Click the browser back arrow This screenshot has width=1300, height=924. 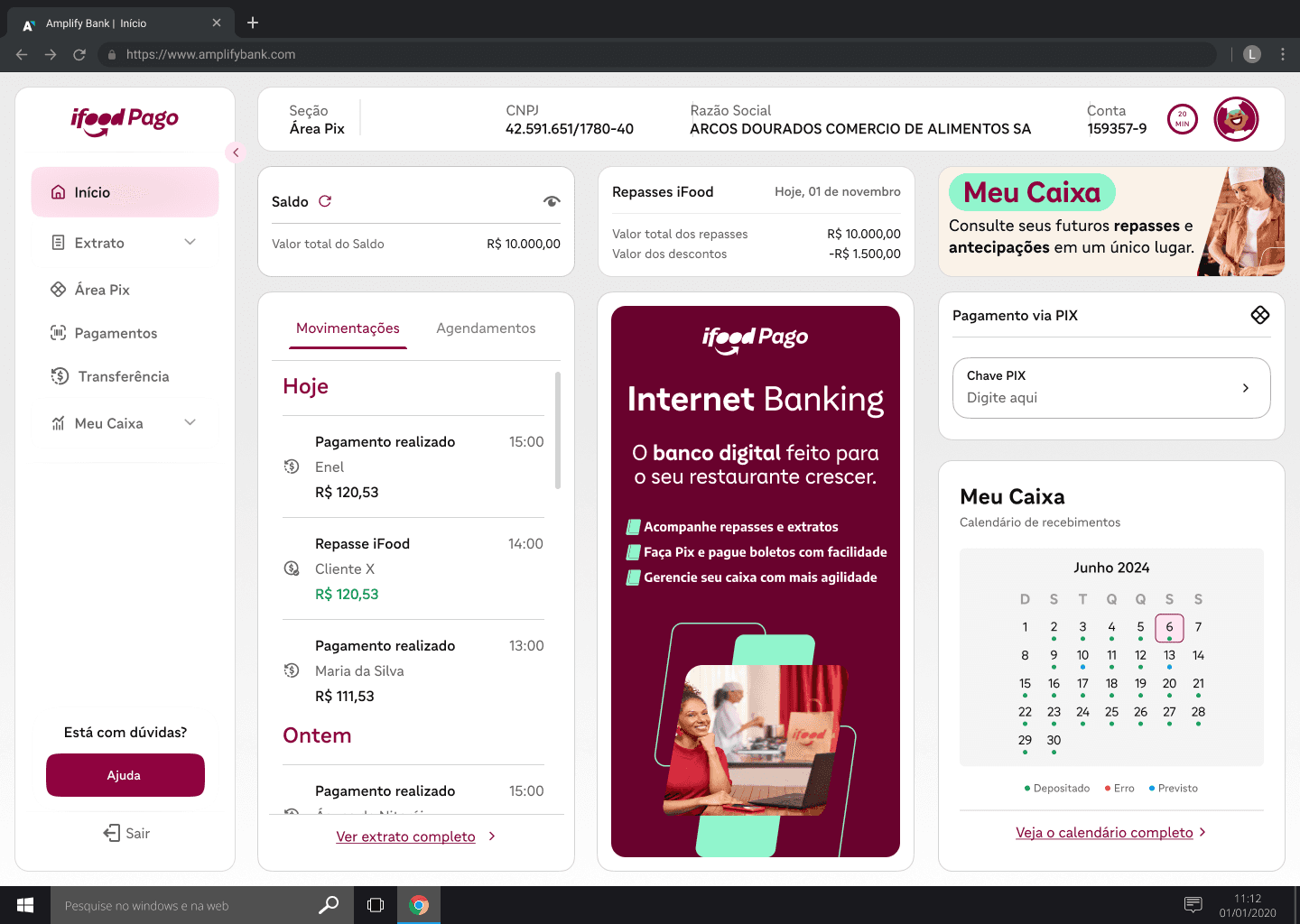click(x=22, y=54)
